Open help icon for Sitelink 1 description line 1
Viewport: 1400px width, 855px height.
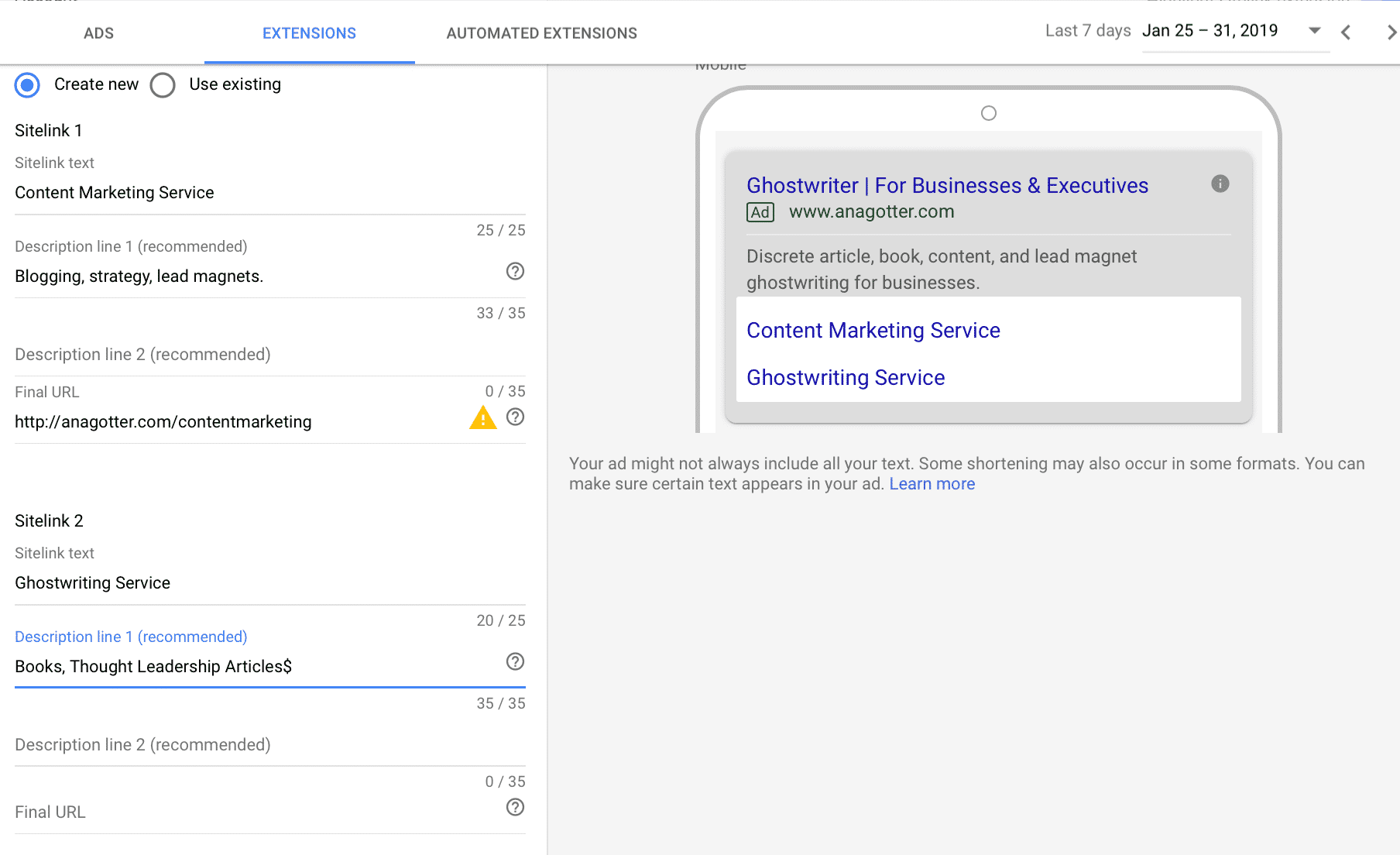[x=515, y=271]
